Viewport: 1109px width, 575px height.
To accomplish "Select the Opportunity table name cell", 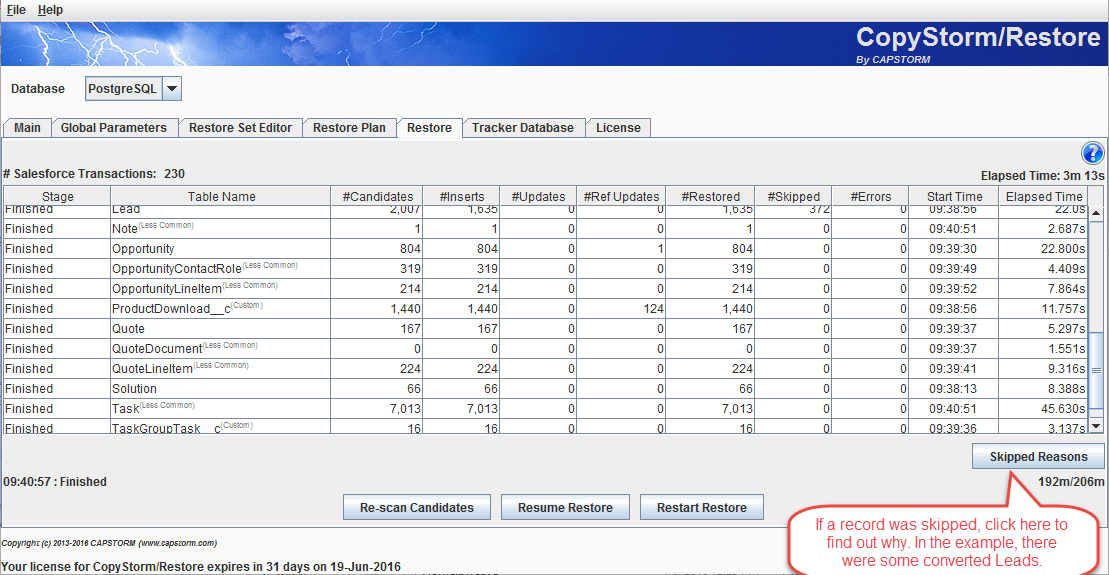I will [x=221, y=249].
